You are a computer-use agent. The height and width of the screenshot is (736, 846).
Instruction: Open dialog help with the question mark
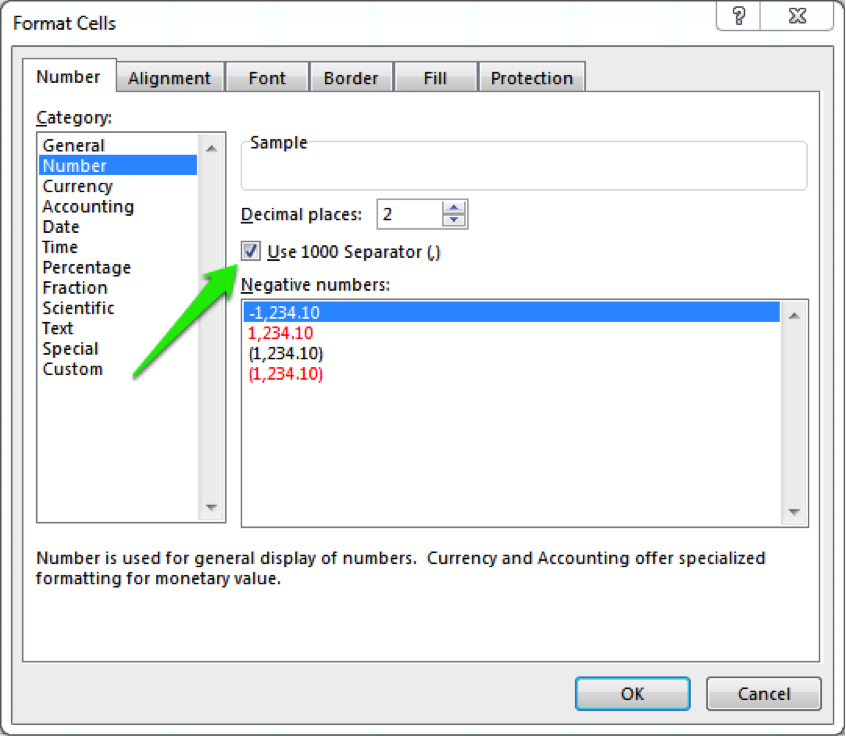(737, 16)
